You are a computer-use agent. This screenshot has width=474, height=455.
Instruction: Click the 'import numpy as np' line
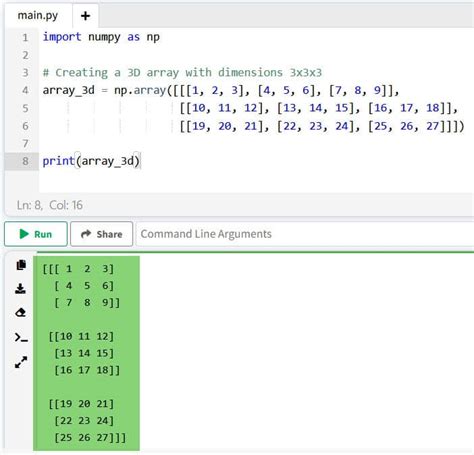(101, 37)
